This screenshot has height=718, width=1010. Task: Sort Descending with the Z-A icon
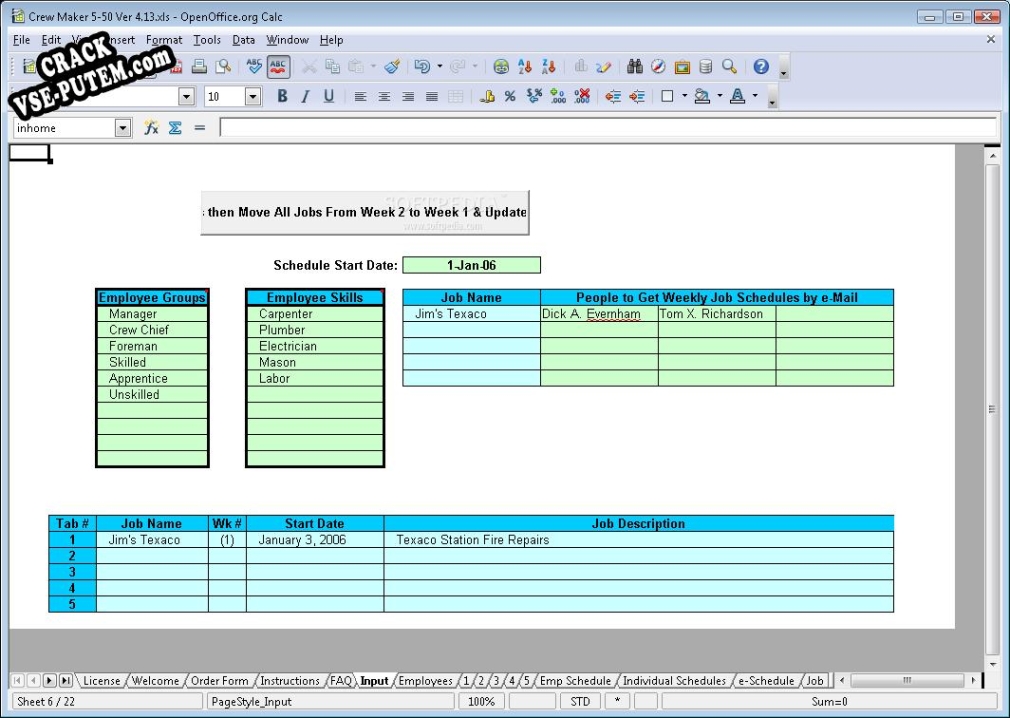click(548, 66)
